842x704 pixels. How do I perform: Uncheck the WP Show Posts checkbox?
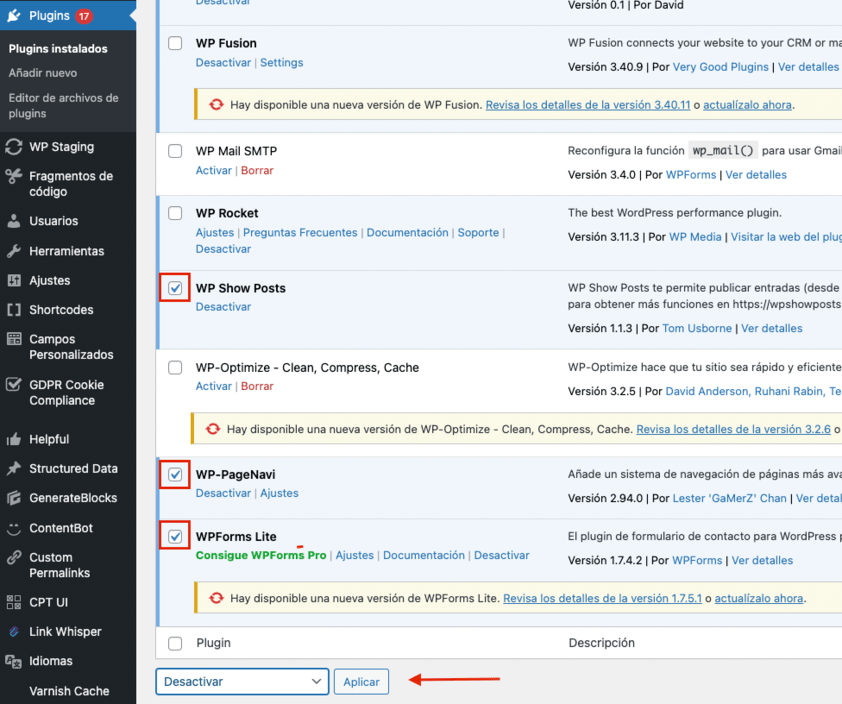tap(175, 288)
